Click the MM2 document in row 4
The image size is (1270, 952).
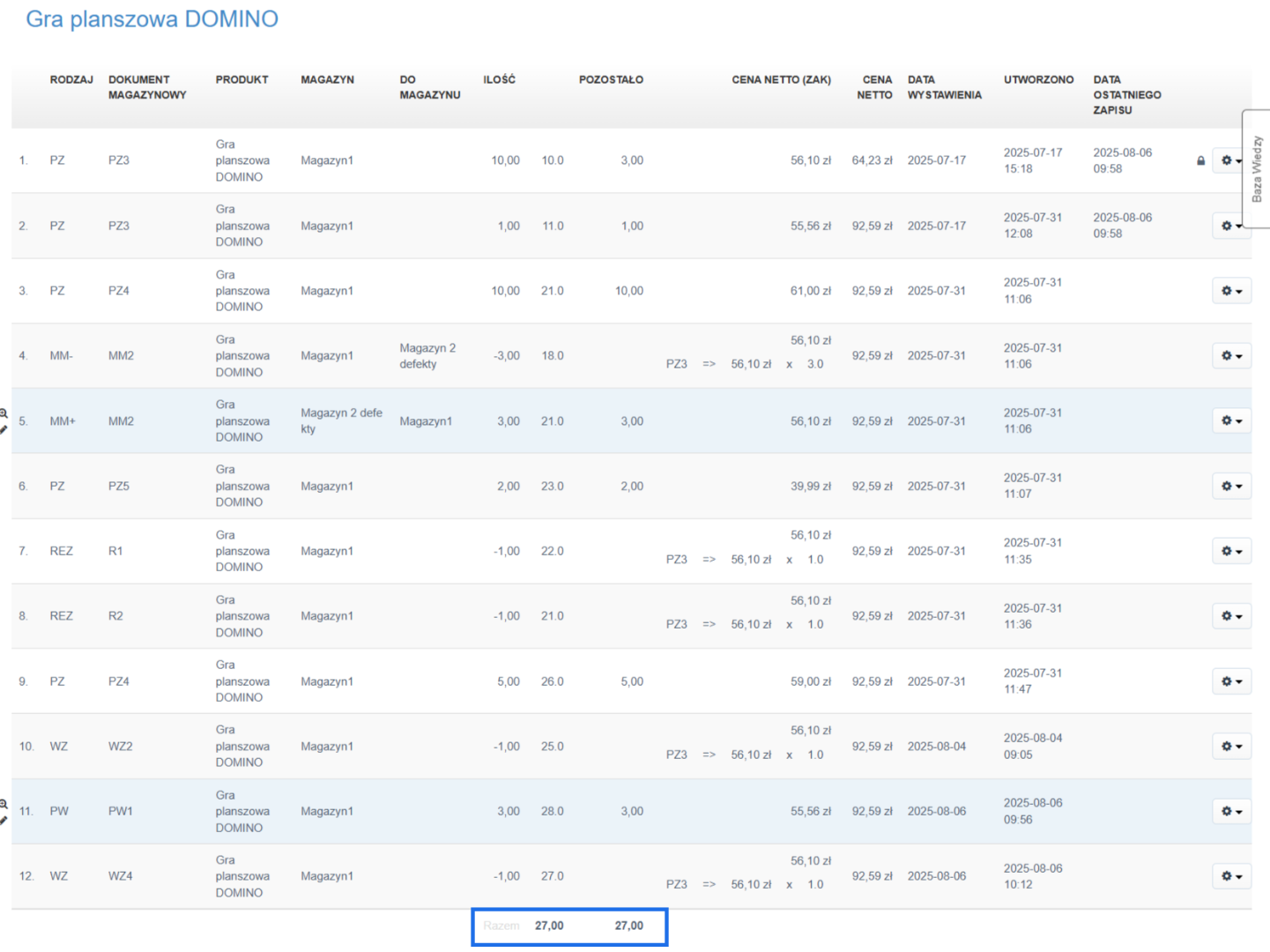(x=121, y=356)
